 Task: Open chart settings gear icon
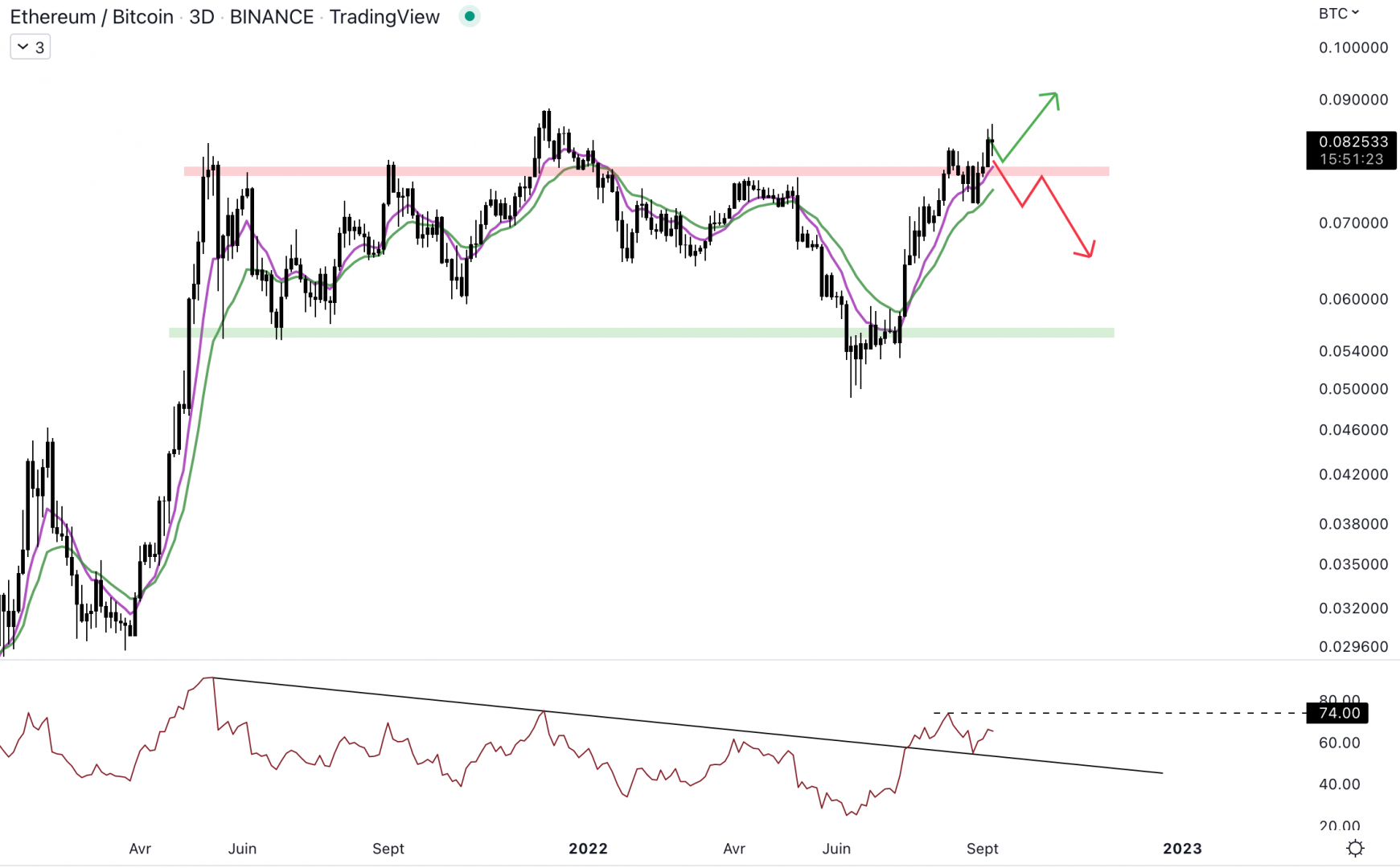point(1355,848)
